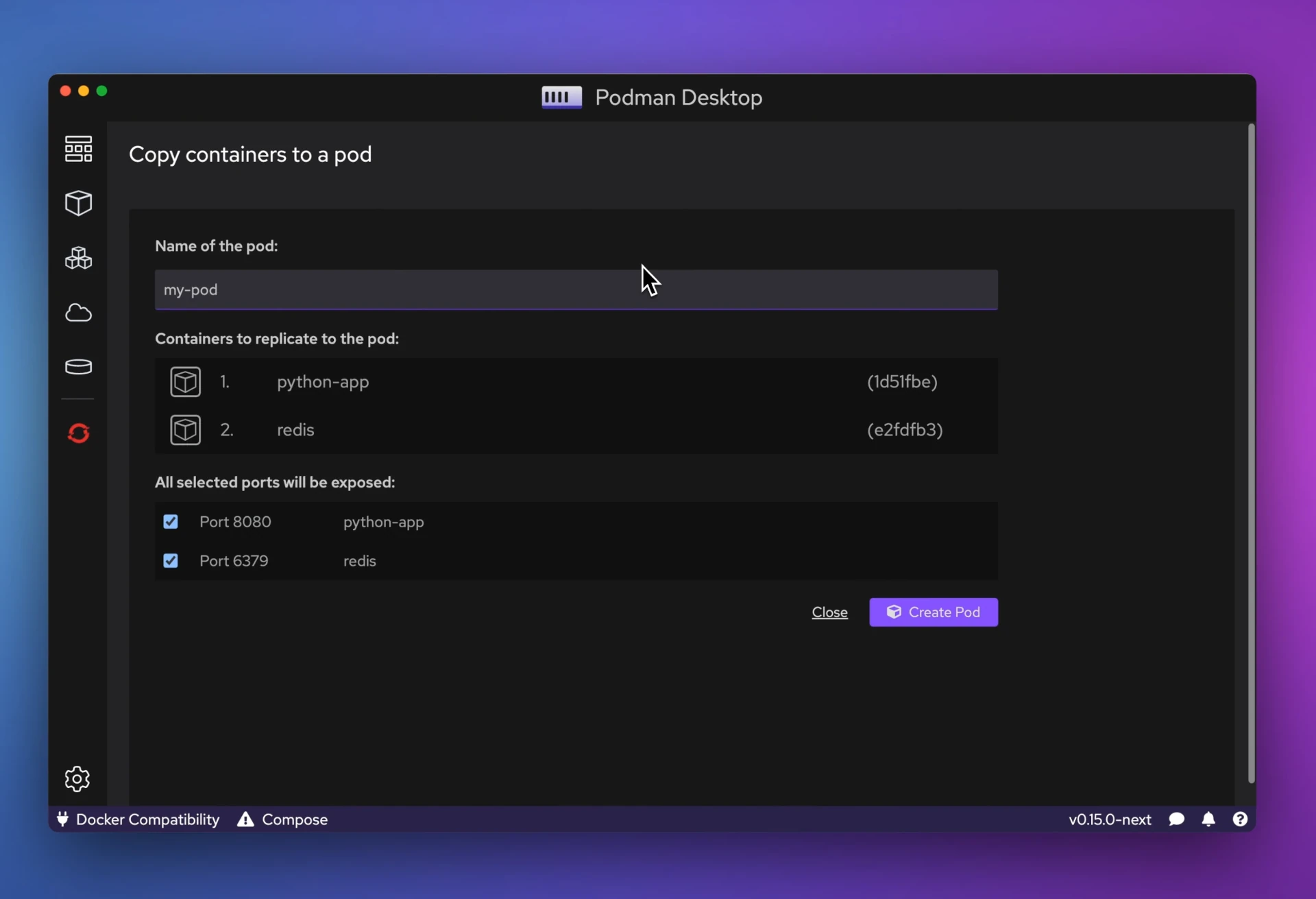Click the help question mark icon

pyautogui.click(x=1240, y=819)
